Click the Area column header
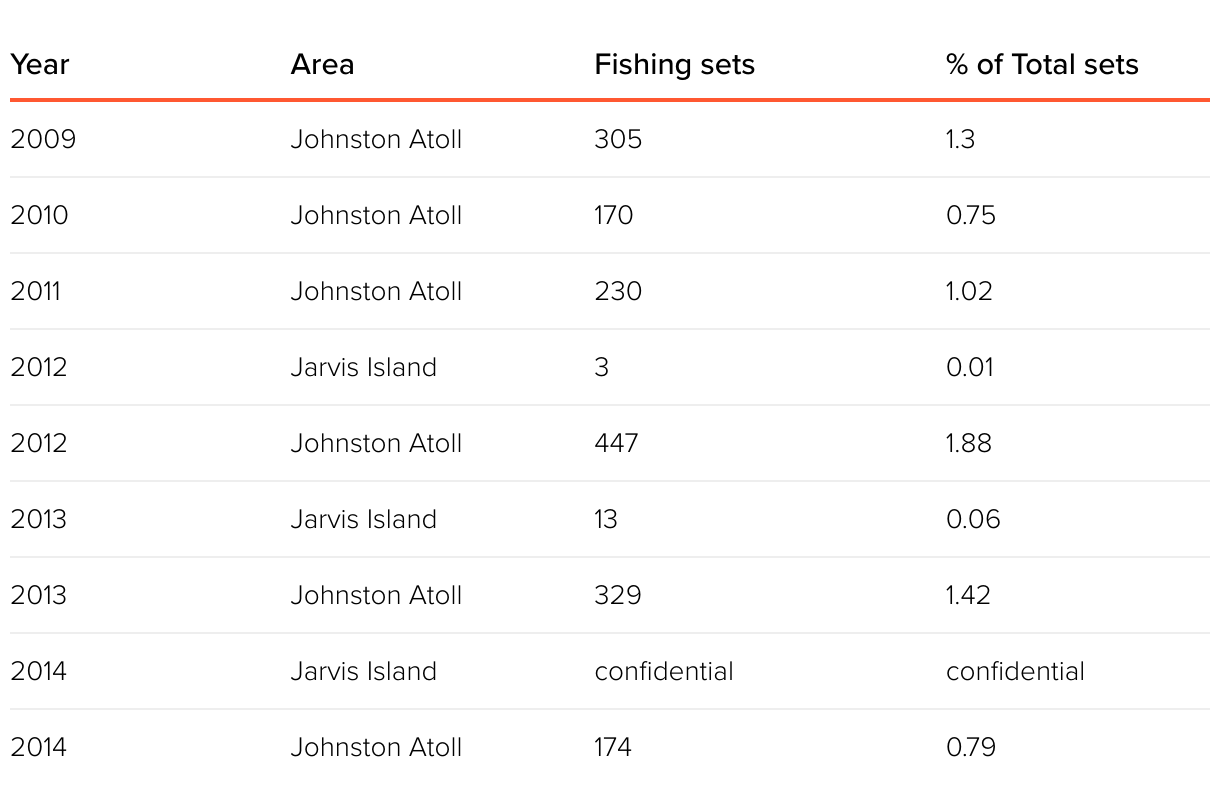Image resolution: width=1220 pixels, height=794 pixels. pos(322,65)
